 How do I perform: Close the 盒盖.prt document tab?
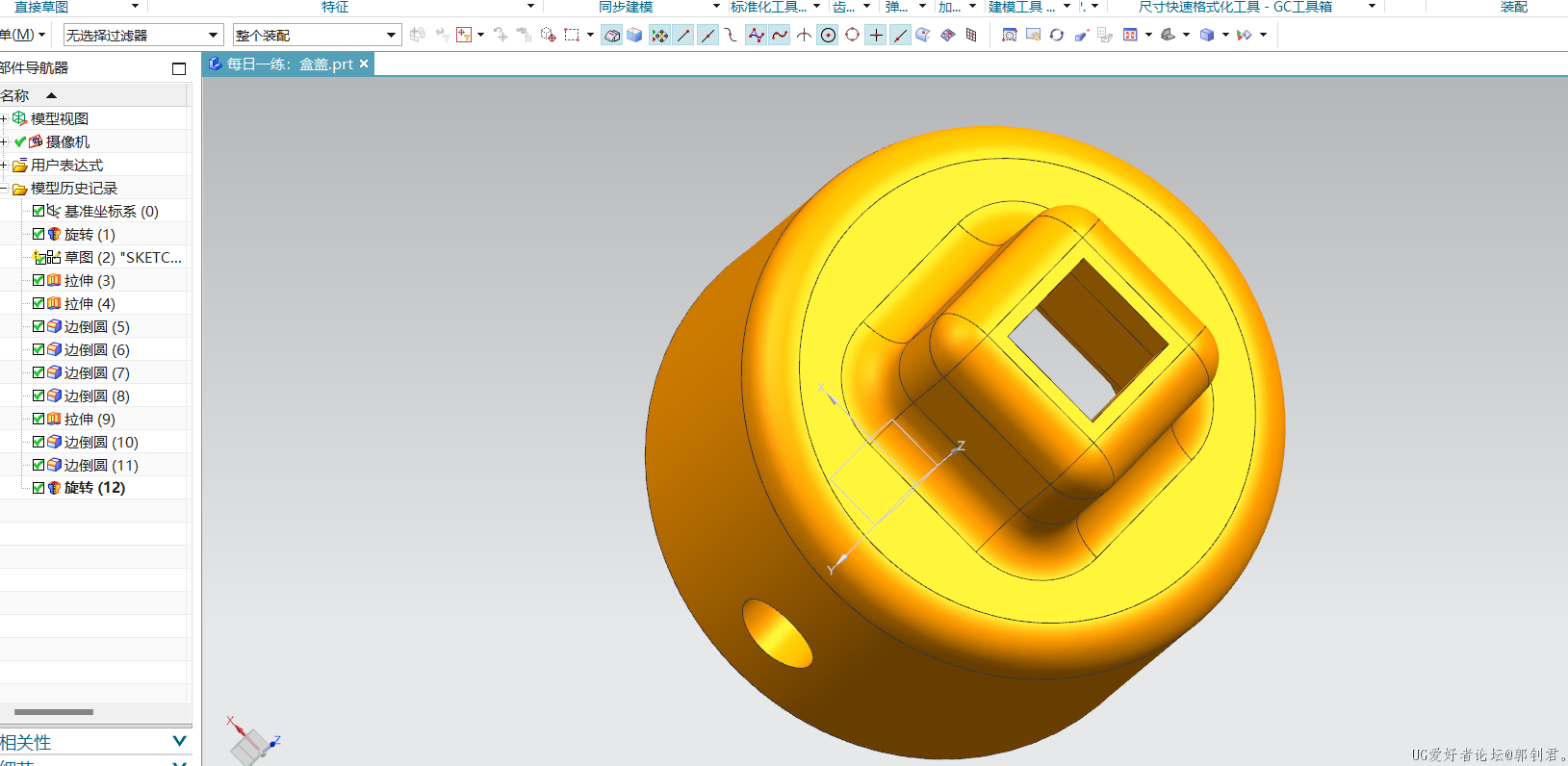point(364,64)
